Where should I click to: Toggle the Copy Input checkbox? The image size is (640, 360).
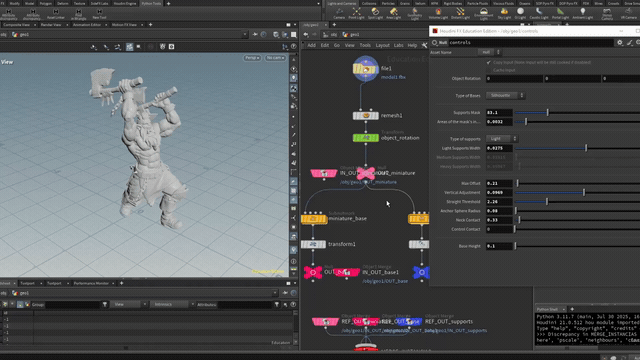pyautogui.click(x=489, y=62)
